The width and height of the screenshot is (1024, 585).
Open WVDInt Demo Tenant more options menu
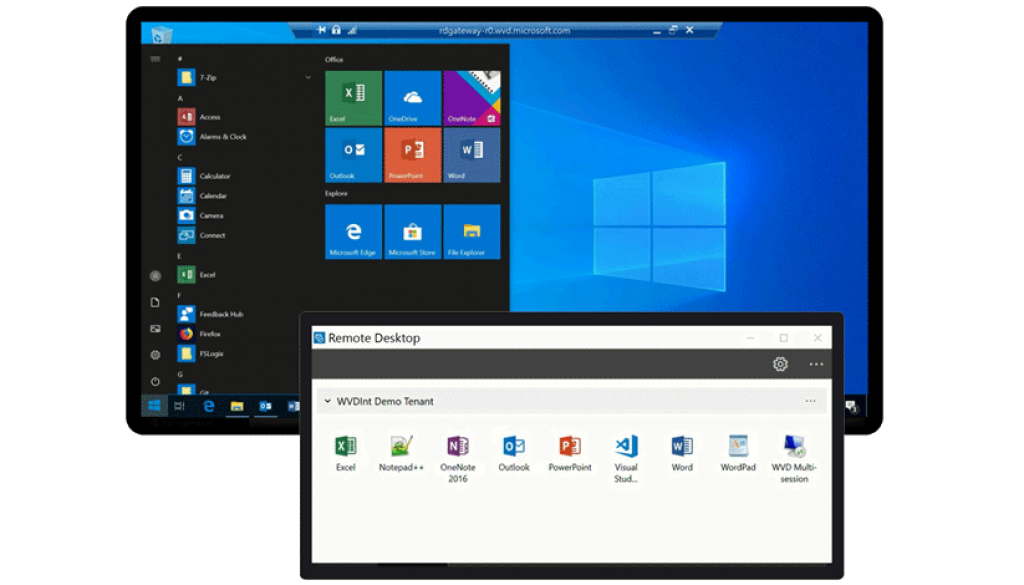[x=810, y=401]
